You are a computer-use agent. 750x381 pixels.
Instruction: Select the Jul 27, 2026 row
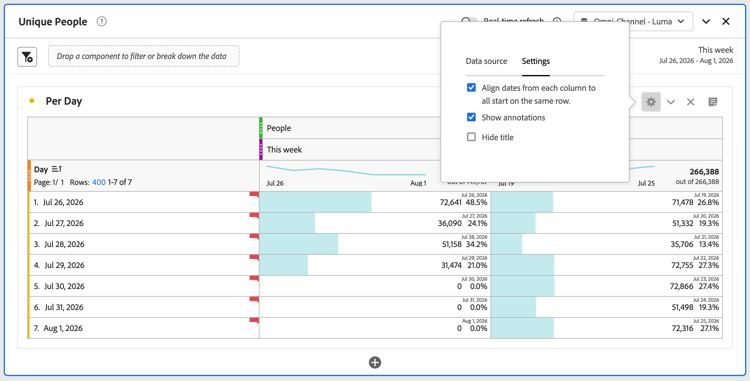tap(143, 223)
